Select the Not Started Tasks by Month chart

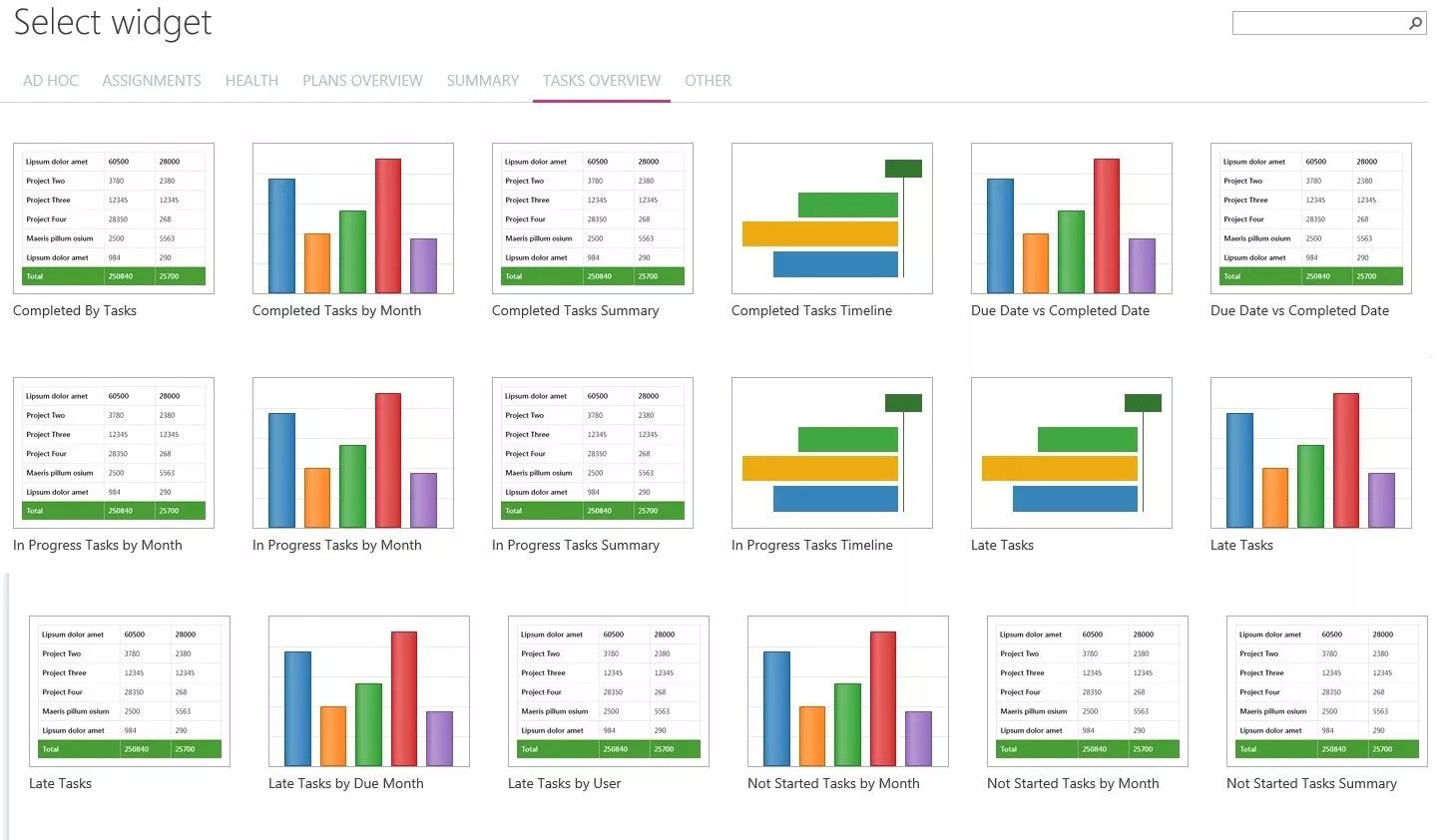[x=847, y=691]
